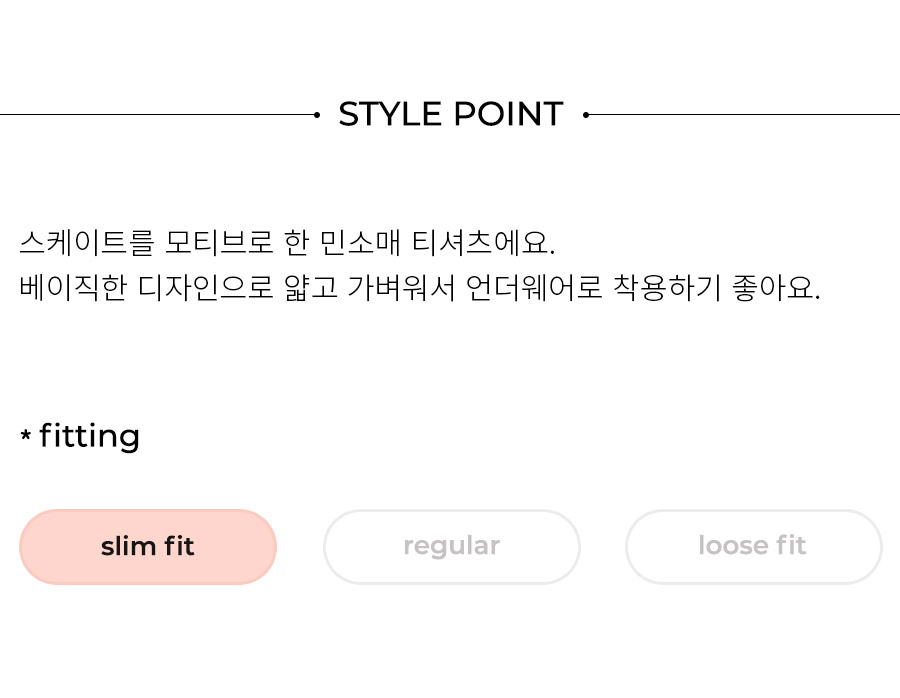The image size is (900, 698).
Task: Click the STYLE POINT heading
Action: pos(451,114)
